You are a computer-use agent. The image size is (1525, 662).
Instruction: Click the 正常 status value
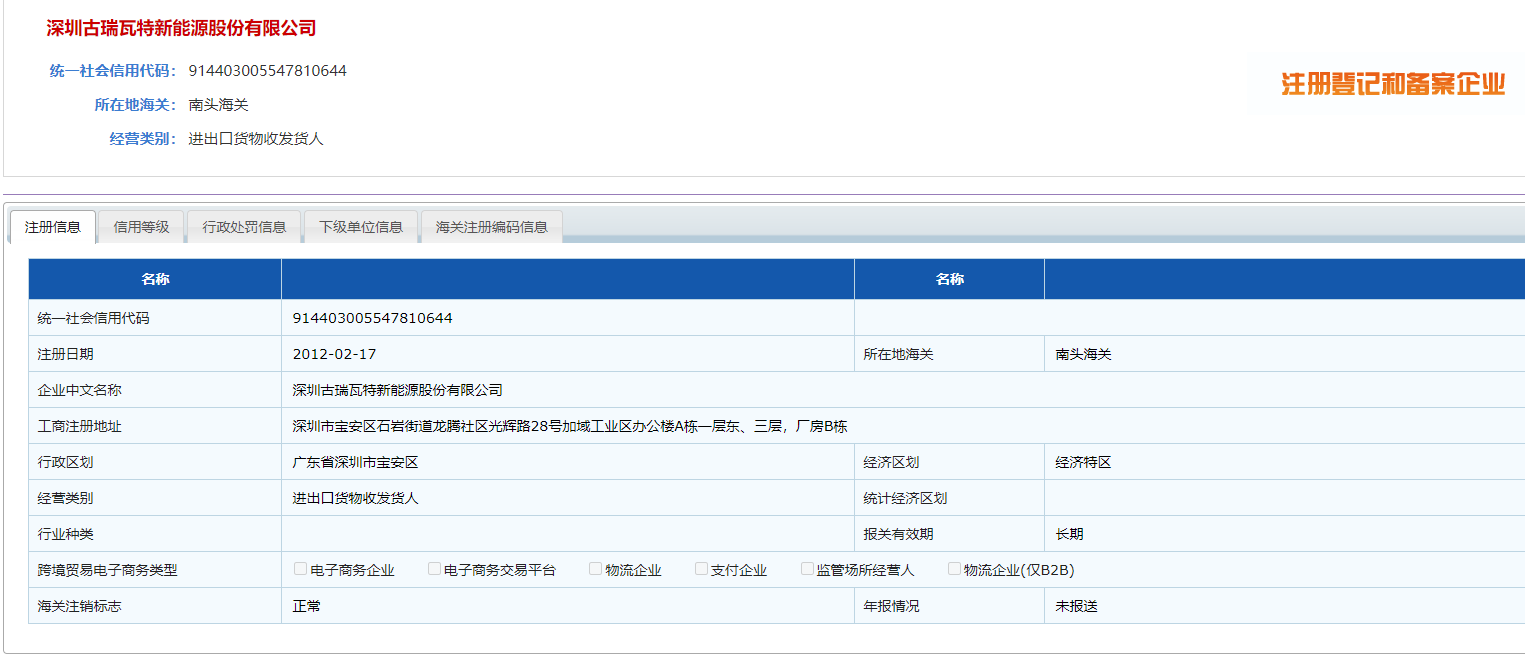point(306,606)
